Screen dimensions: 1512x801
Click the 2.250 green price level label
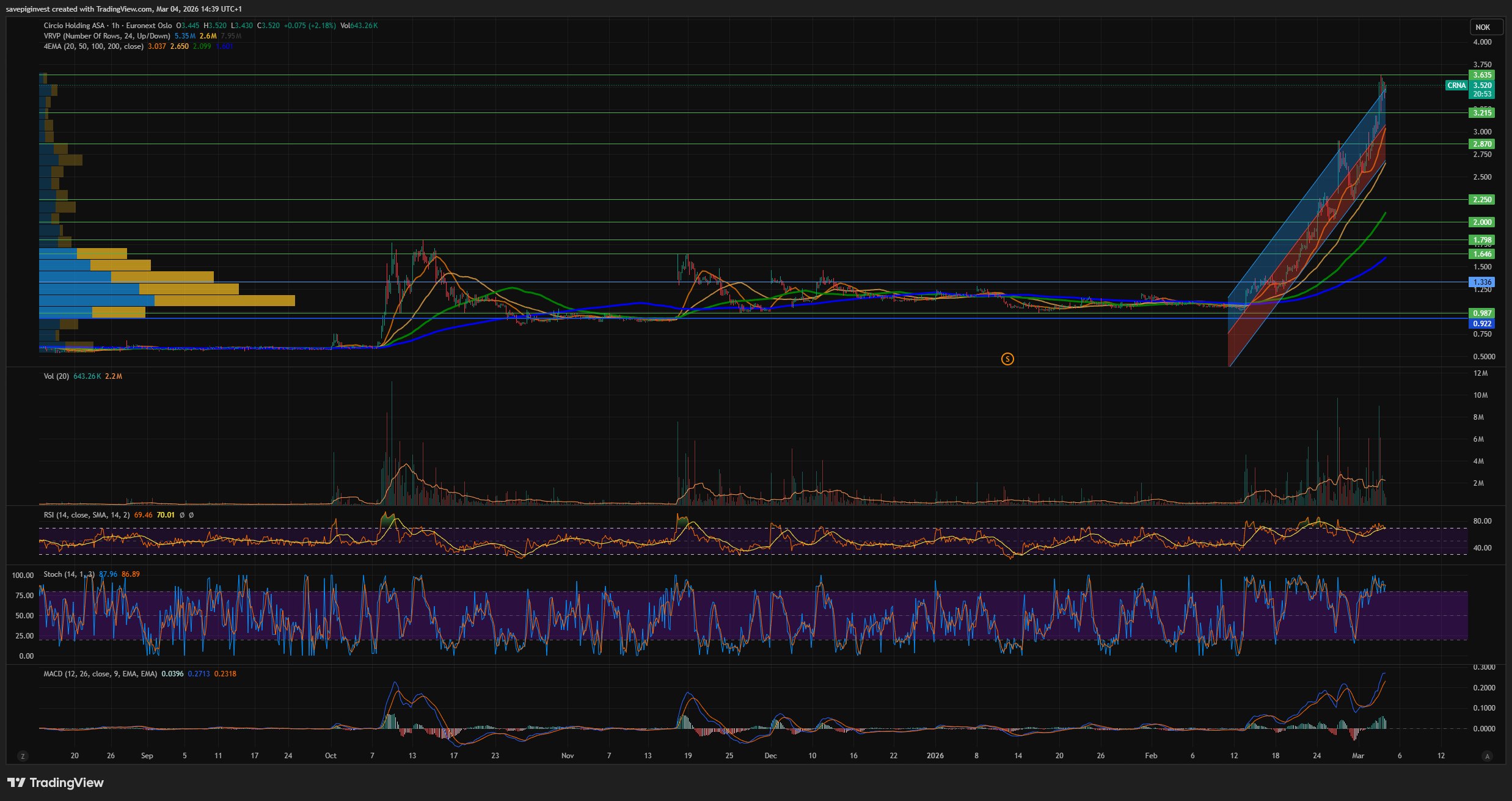[1481, 200]
